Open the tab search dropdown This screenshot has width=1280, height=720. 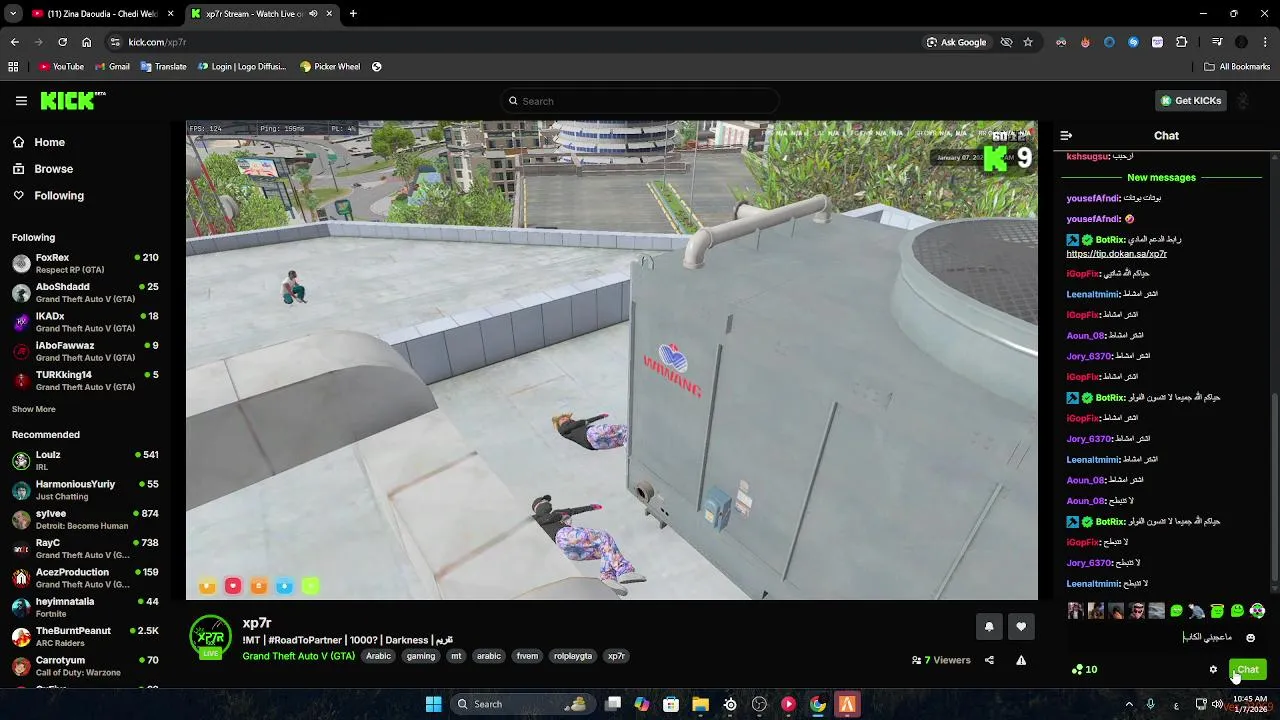13,14
